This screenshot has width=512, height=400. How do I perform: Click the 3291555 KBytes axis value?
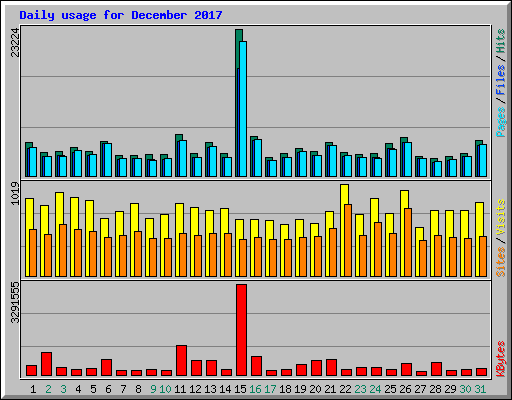[15, 303]
